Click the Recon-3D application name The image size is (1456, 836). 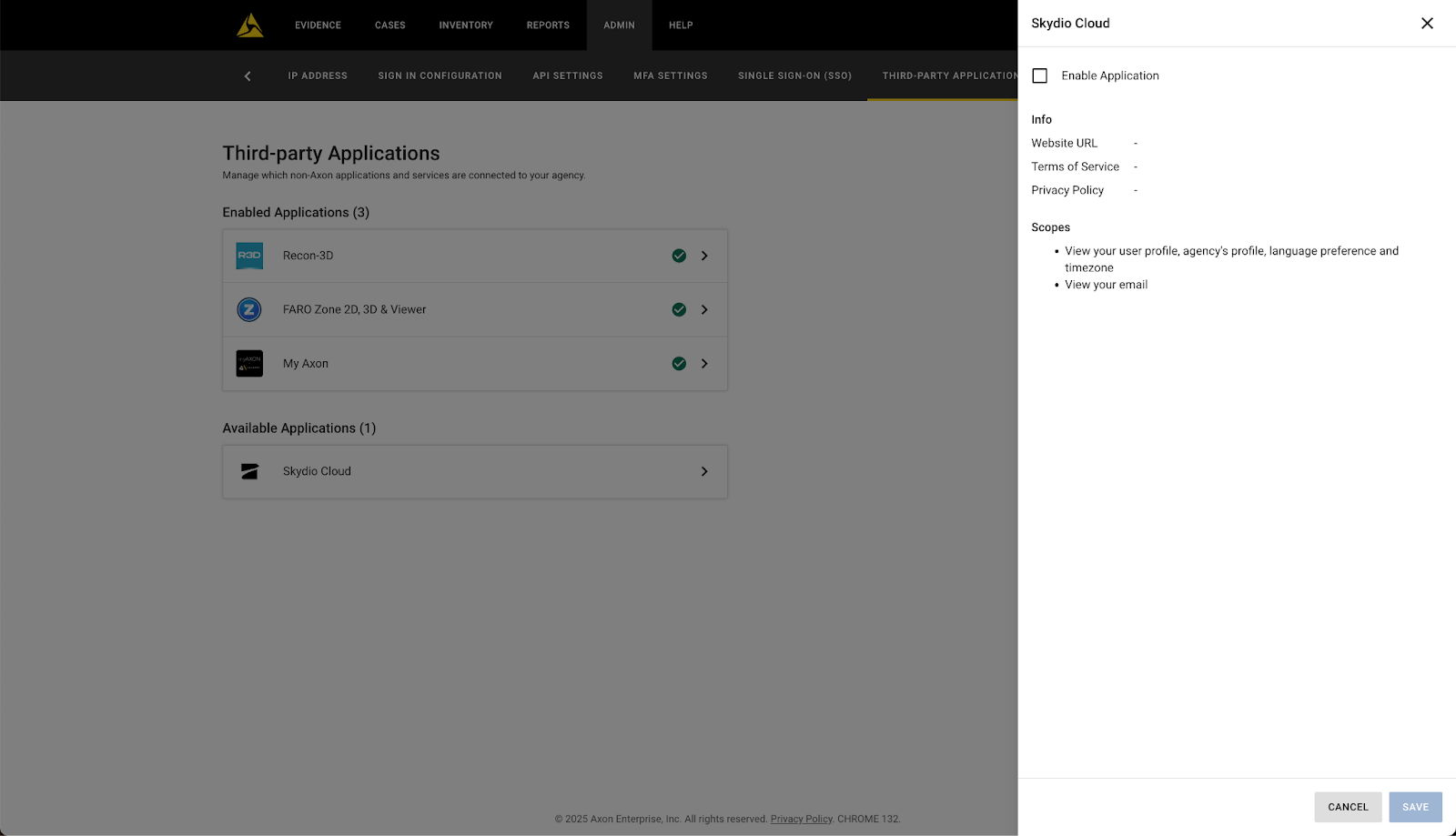tap(308, 256)
